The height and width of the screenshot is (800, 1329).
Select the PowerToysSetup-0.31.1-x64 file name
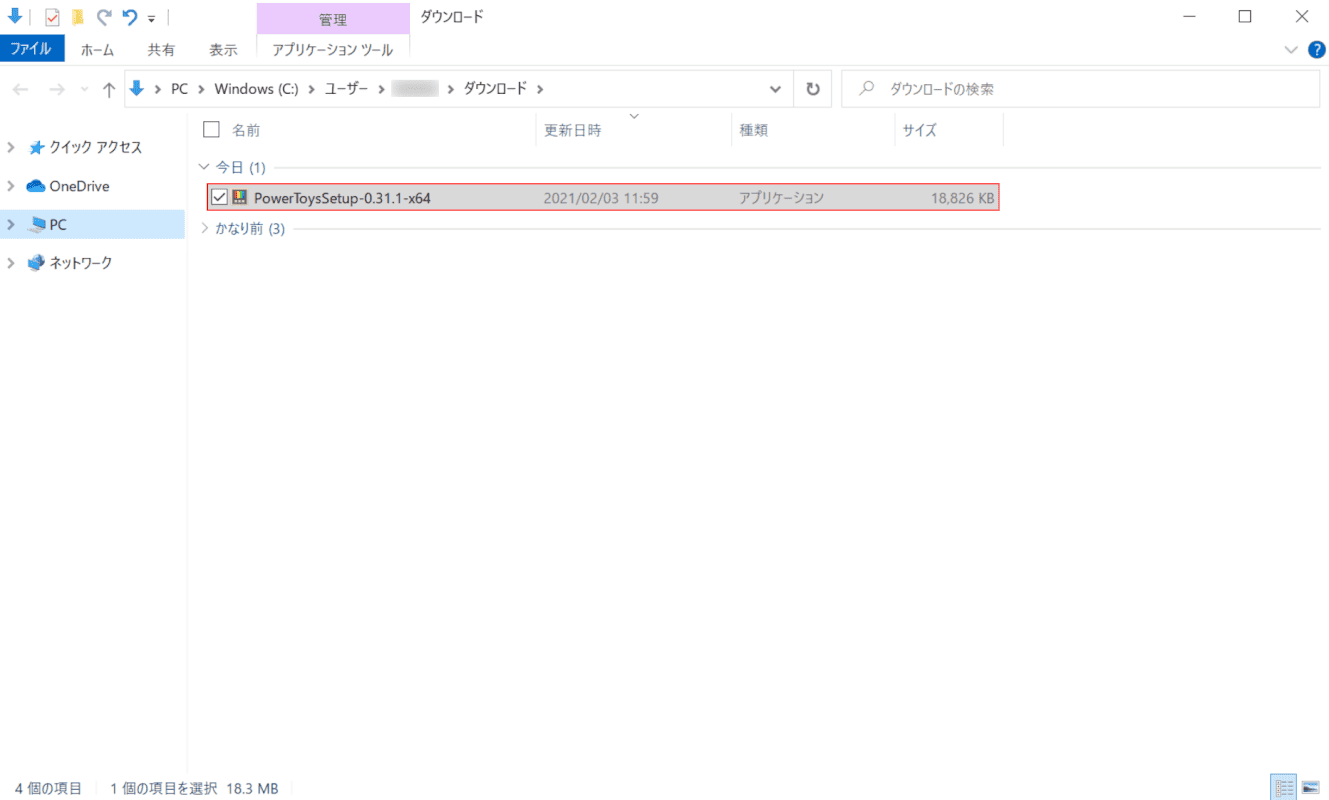point(342,198)
